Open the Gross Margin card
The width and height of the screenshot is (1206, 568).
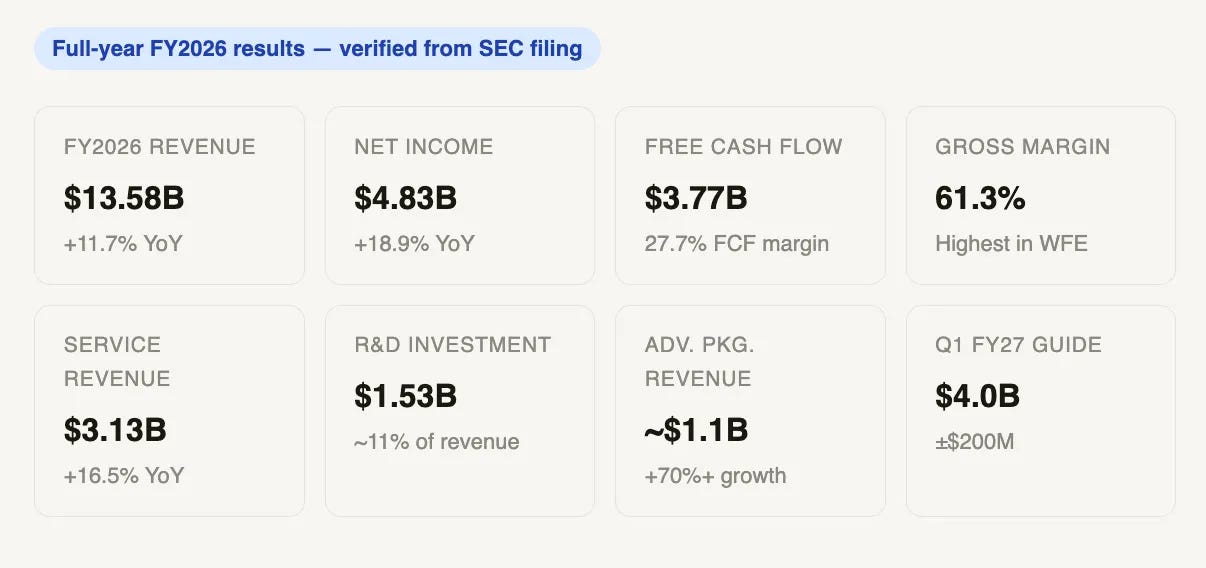pos(1040,195)
